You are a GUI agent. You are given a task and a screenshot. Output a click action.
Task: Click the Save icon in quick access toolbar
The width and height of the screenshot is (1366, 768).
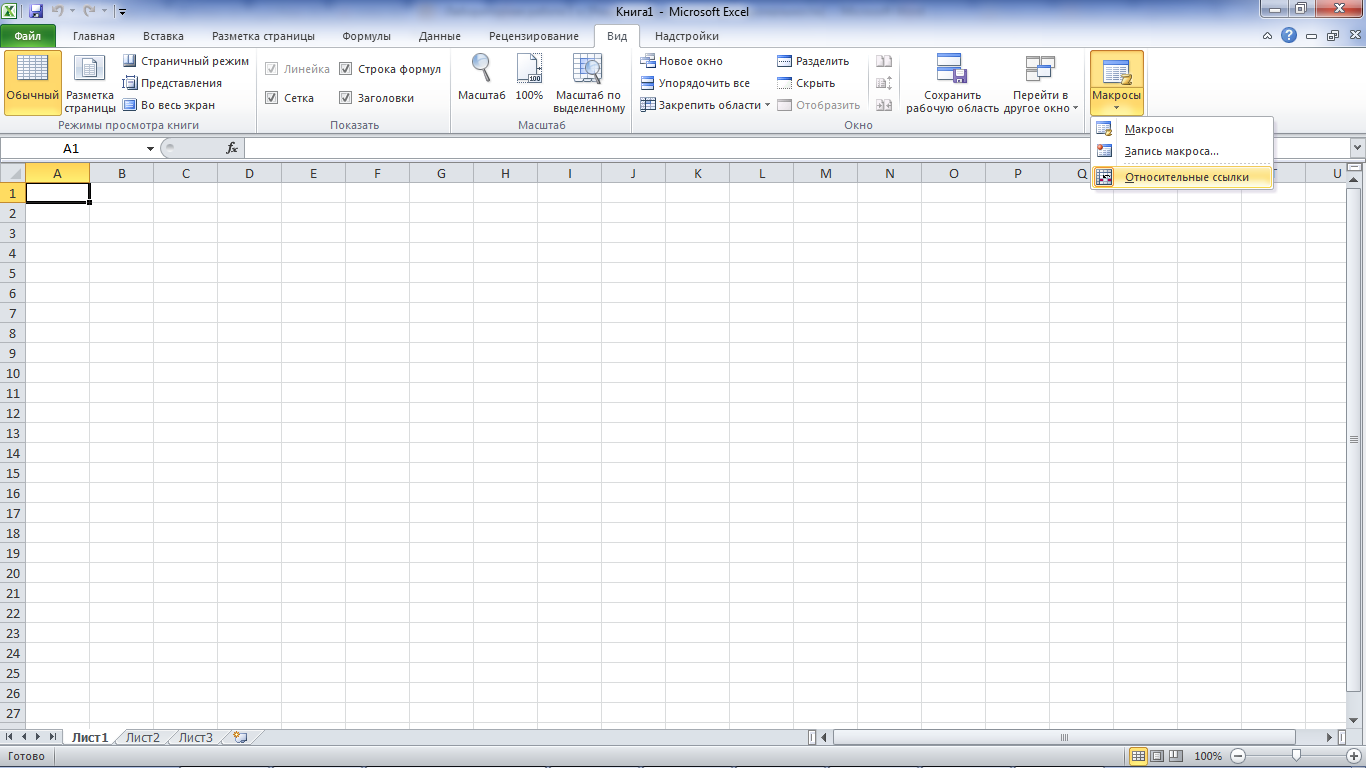36,12
